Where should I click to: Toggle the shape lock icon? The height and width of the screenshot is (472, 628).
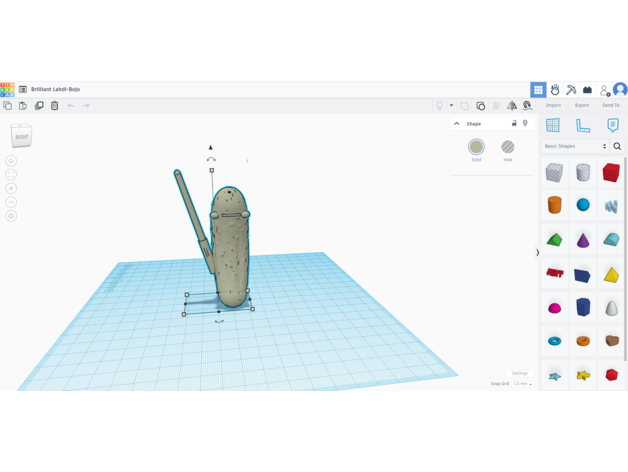coord(514,124)
